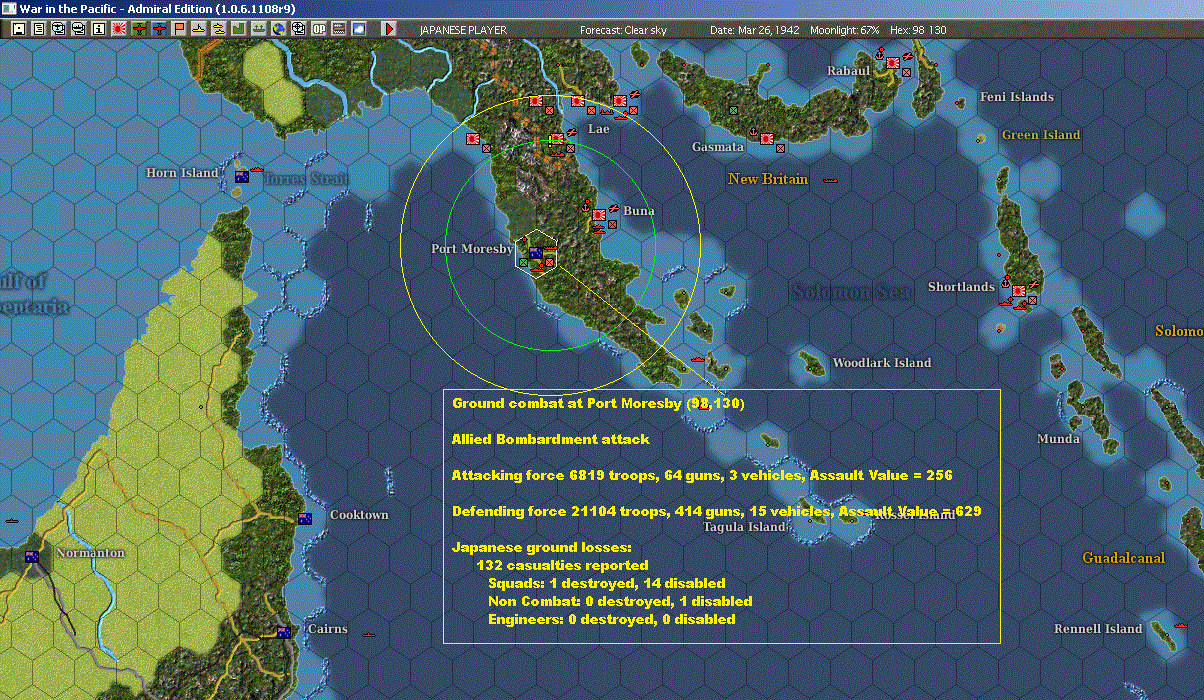1204x700 pixels.
Task: Click the 'Green Island' map label
Action: 1041,135
